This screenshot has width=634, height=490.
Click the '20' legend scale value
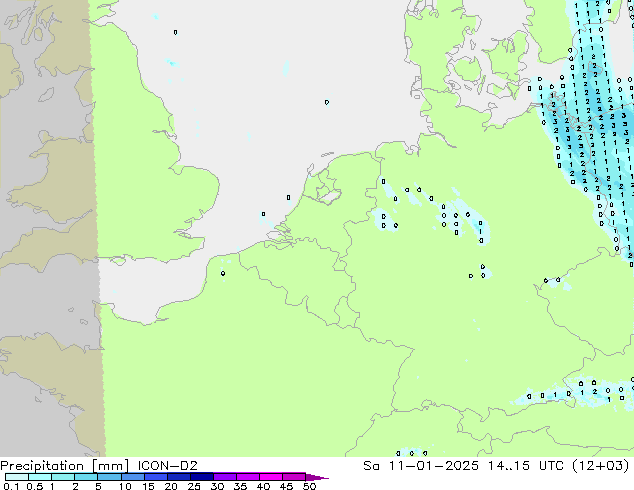click(x=171, y=486)
